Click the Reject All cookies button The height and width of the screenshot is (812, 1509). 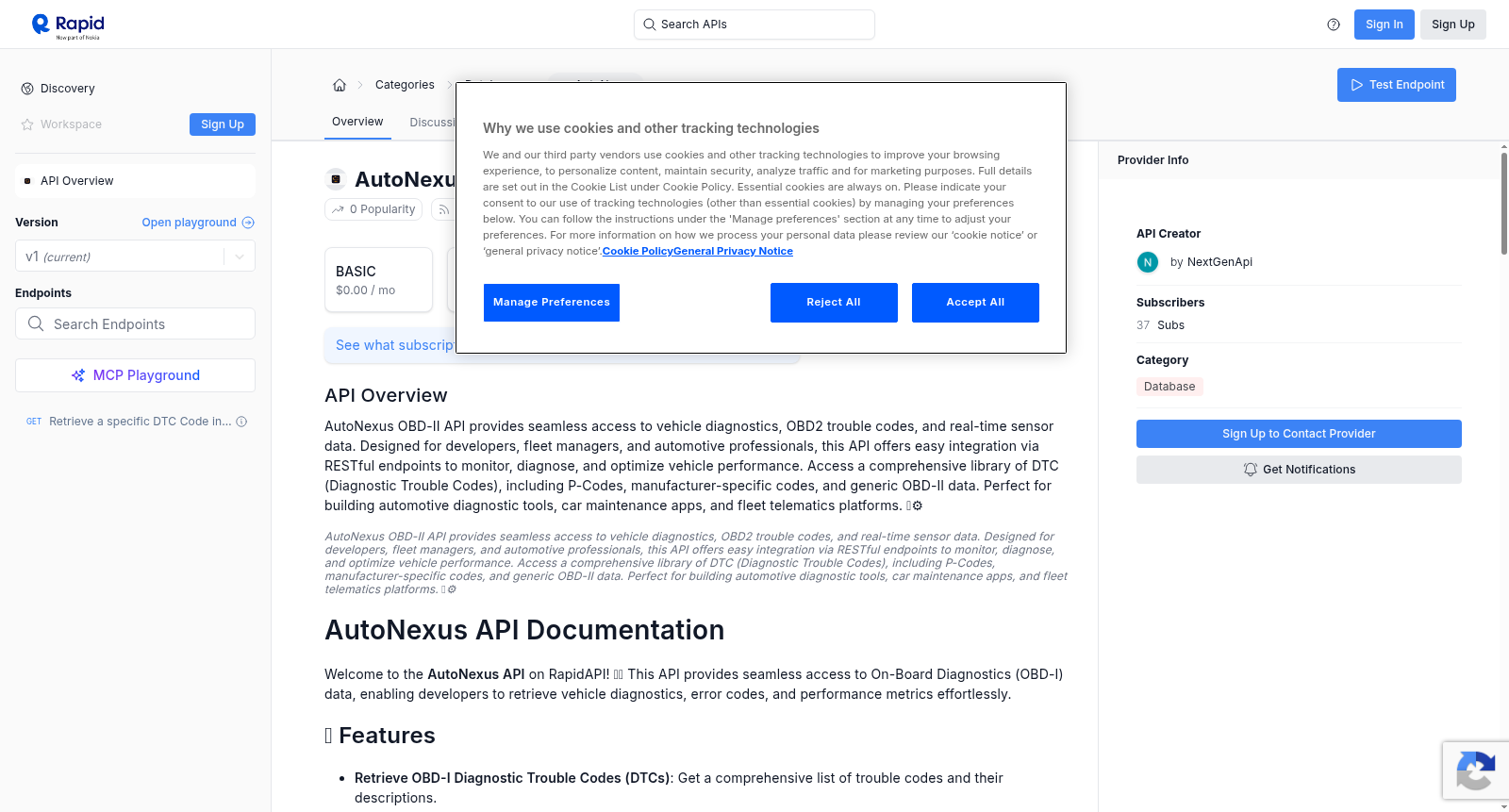(x=834, y=303)
